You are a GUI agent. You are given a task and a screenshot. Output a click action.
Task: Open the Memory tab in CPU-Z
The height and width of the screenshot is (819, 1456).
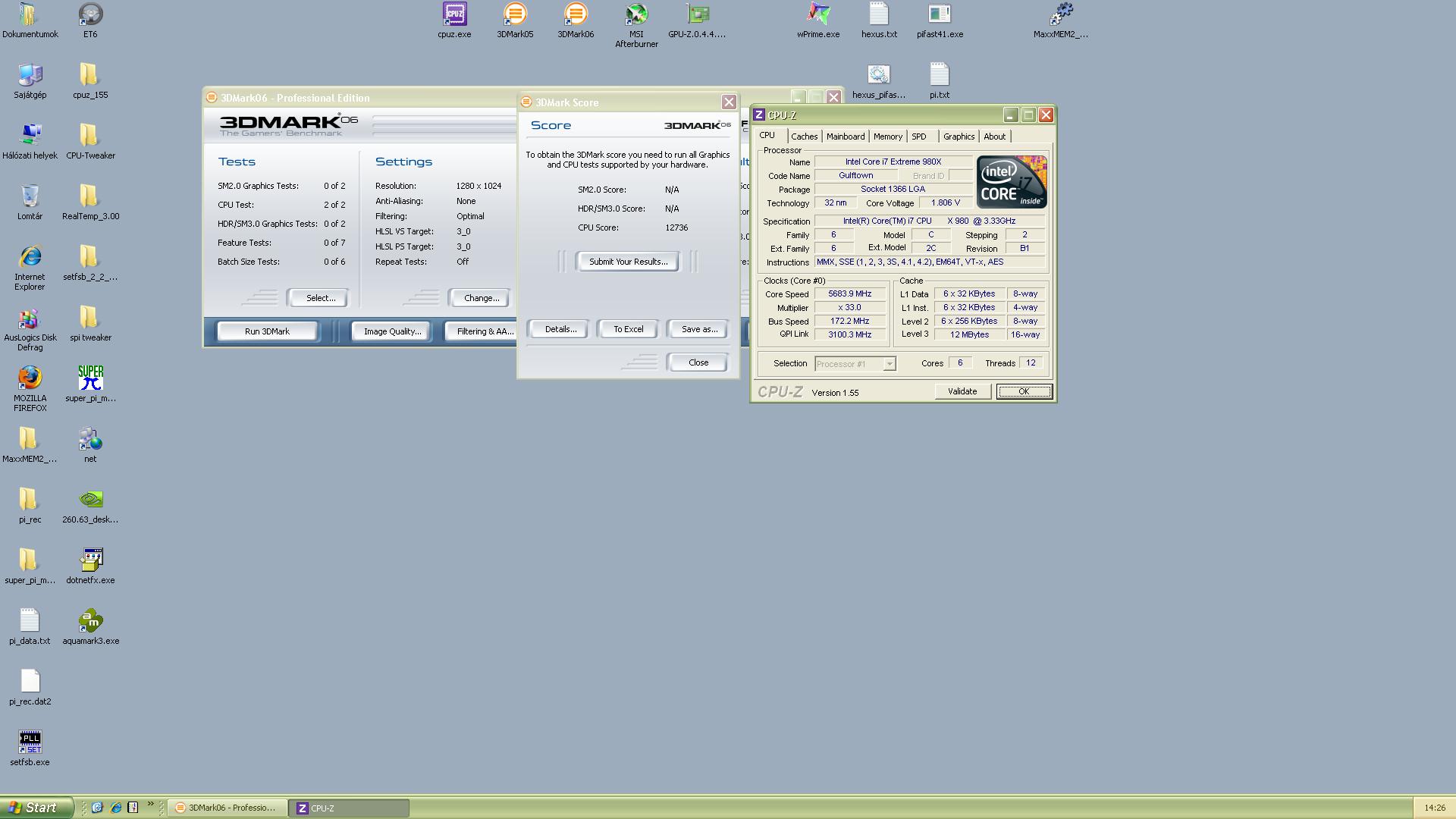887,136
